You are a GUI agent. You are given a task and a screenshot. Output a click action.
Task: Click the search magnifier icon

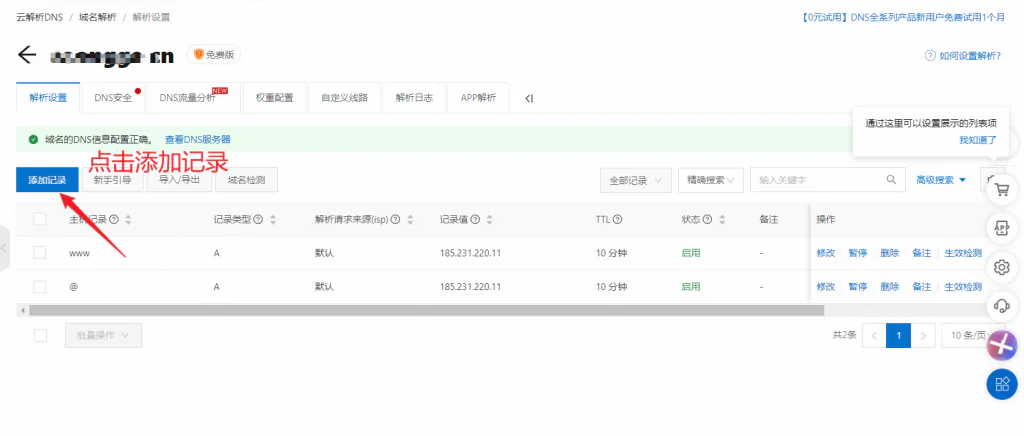click(x=891, y=180)
